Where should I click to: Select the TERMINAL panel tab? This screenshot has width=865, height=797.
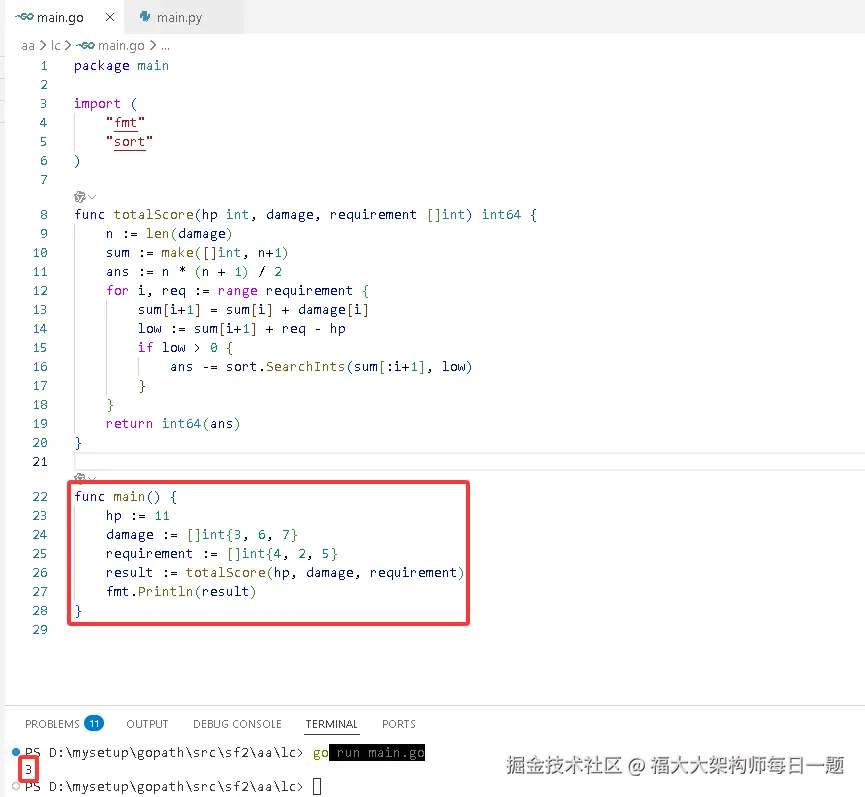click(x=332, y=724)
